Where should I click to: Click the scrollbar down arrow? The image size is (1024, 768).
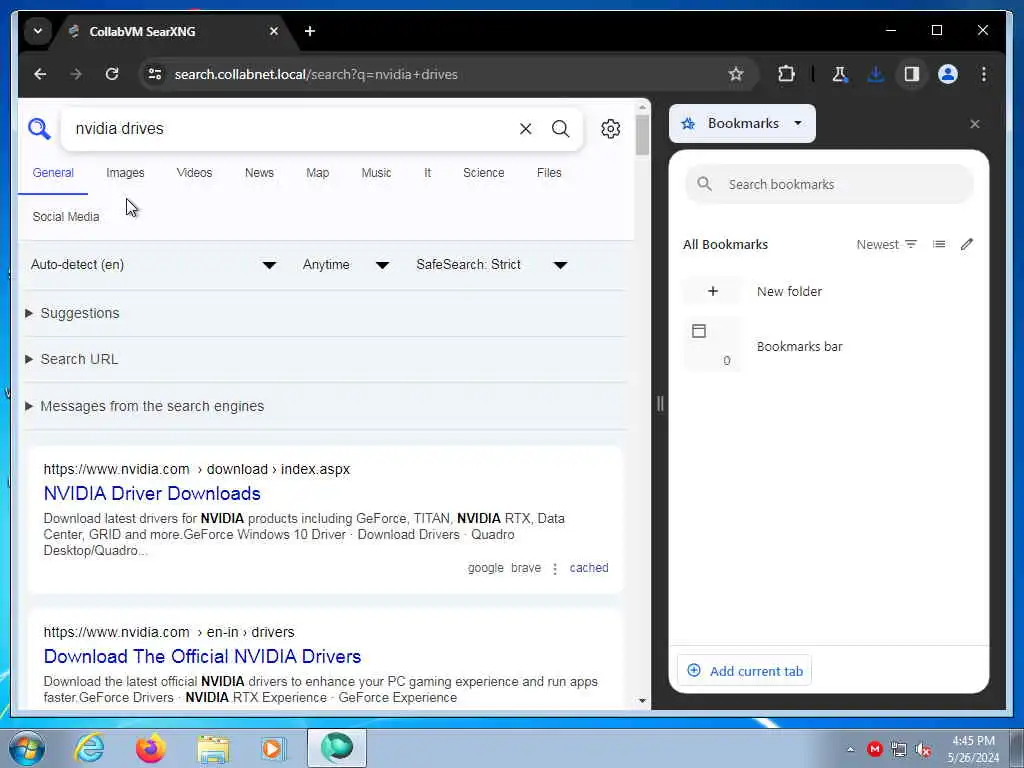coord(642,701)
